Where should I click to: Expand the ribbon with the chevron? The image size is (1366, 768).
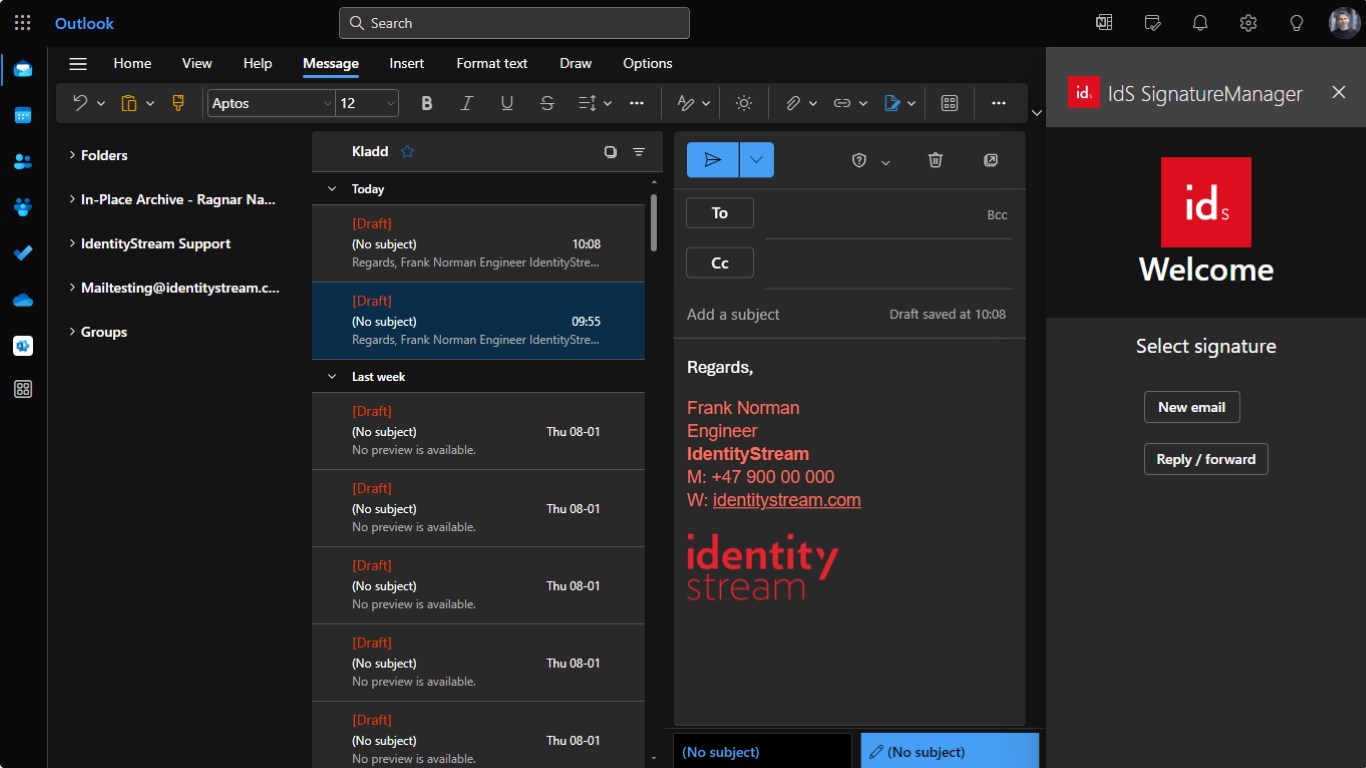[x=1036, y=113]
